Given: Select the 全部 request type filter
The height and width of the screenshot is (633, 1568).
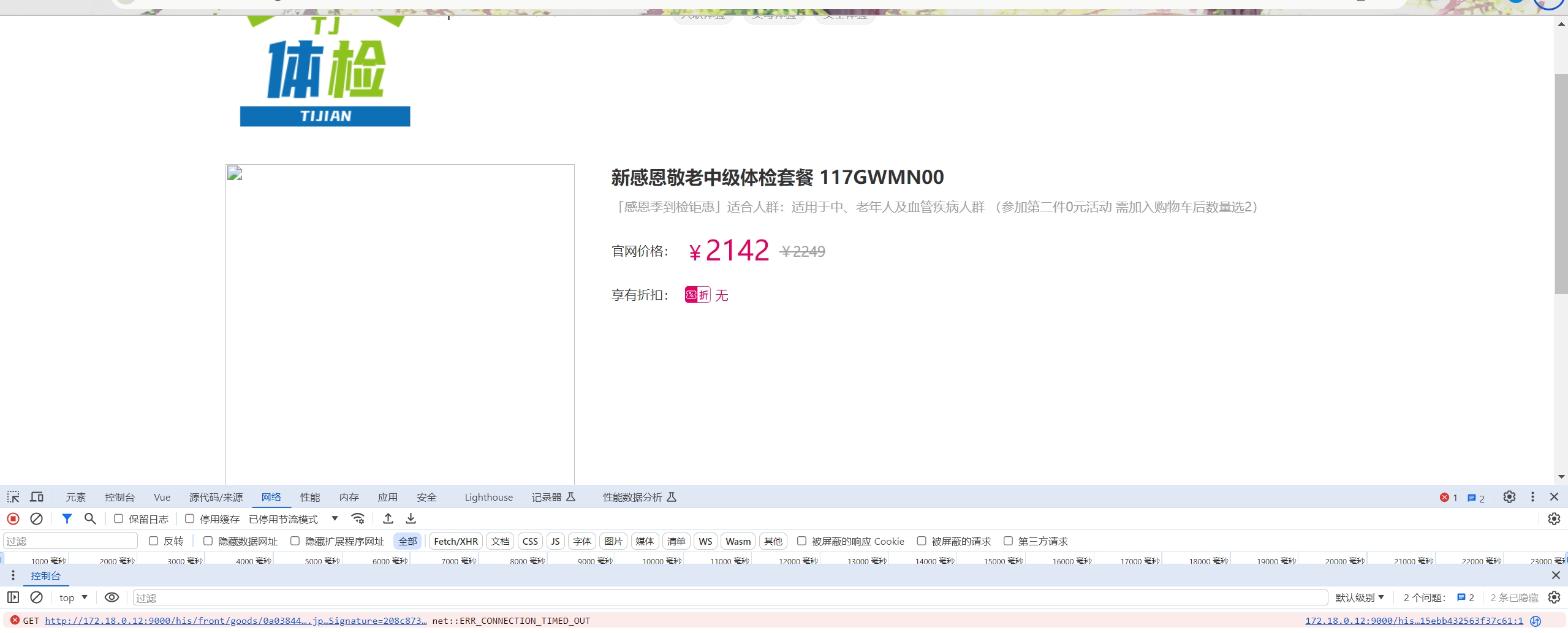Looking at the screenshot, I should [407, 541].
